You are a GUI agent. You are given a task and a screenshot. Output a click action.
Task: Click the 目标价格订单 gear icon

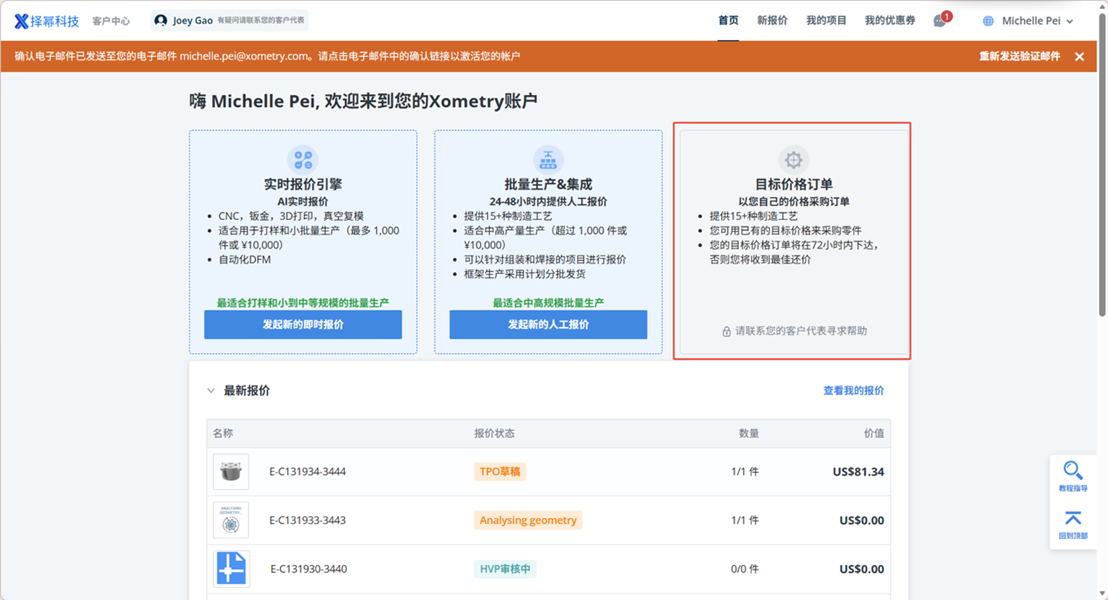[x=794, y=160]
